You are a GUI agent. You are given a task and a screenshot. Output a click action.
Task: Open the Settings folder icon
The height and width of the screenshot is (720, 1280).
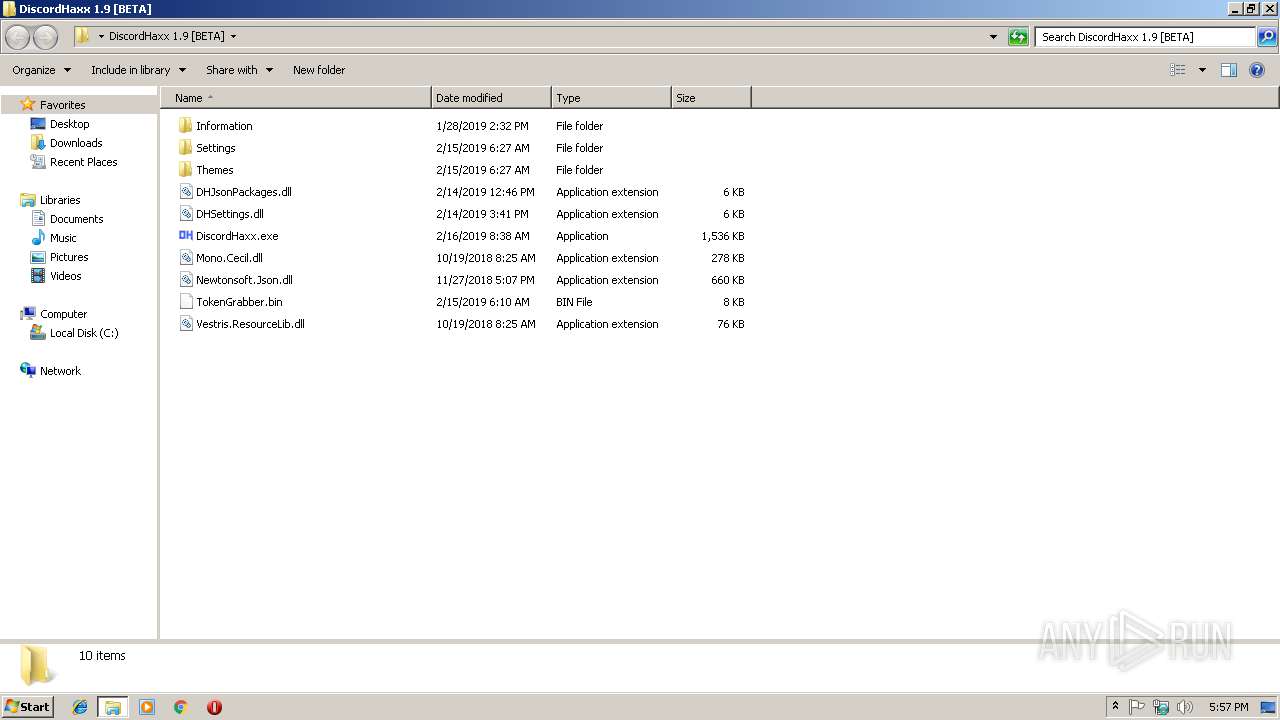tap(185, 148)
